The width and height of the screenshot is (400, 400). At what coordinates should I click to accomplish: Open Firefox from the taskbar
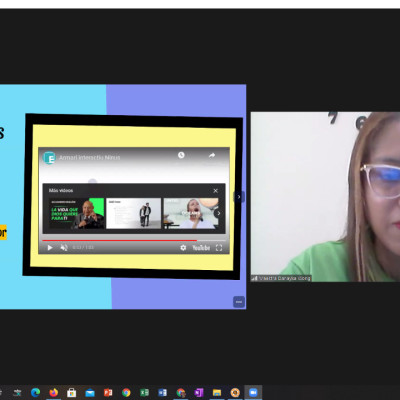[x=53, y=393]
